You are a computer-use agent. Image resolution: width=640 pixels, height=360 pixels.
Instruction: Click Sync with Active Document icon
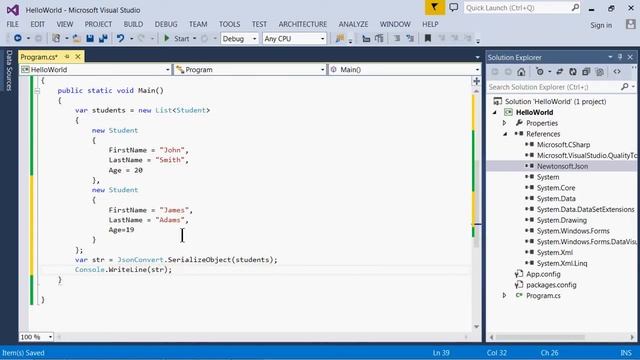click(560, 72)
